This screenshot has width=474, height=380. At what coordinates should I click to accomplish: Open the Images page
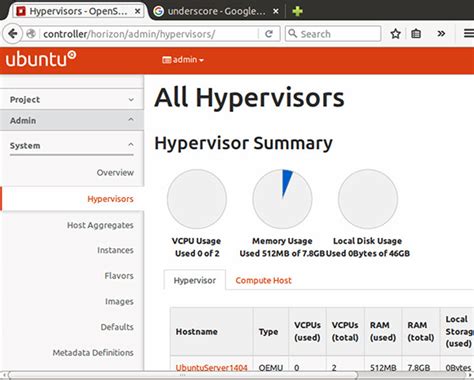click(119, 302)
